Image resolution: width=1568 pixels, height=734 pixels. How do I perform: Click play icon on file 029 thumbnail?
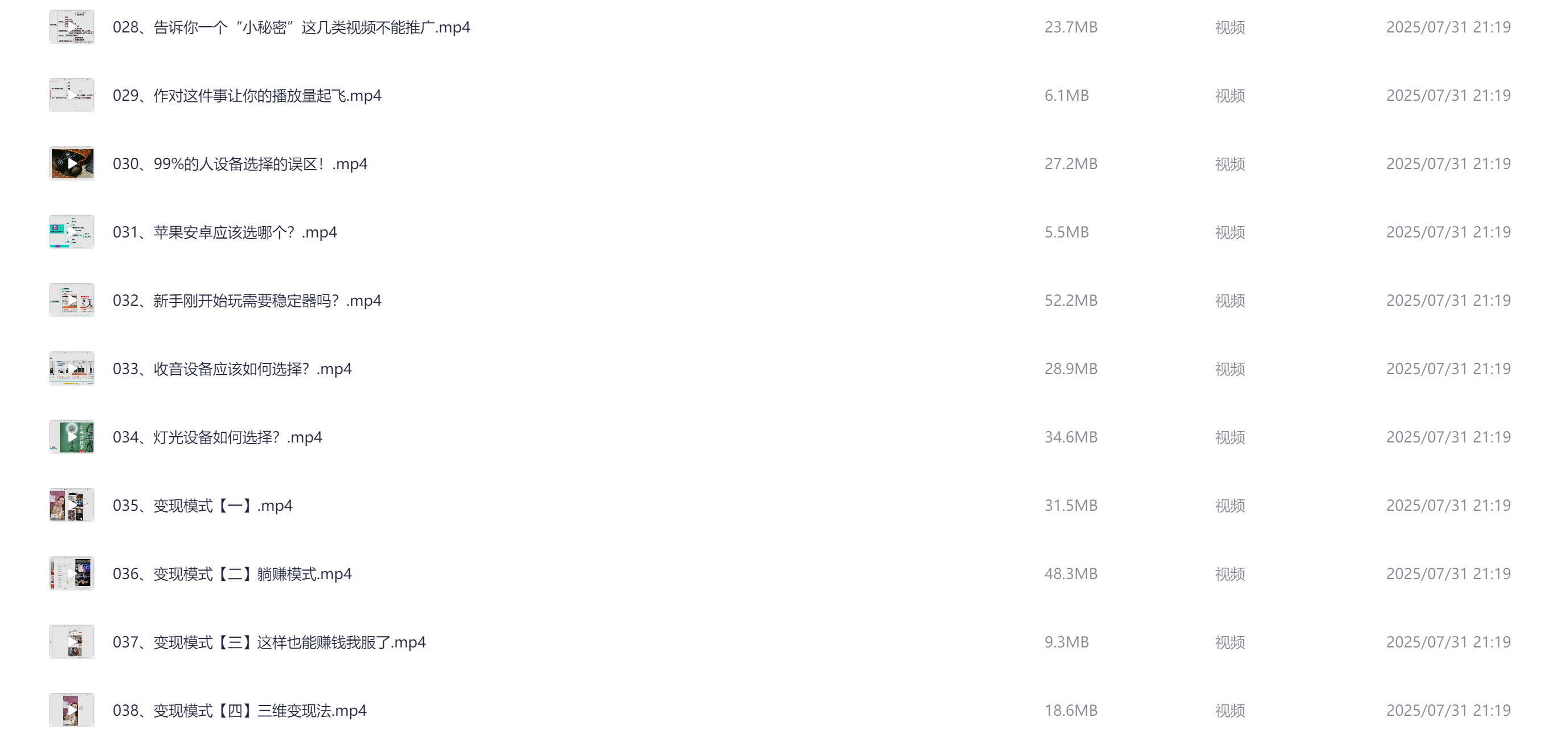click(x=72, y=96)
